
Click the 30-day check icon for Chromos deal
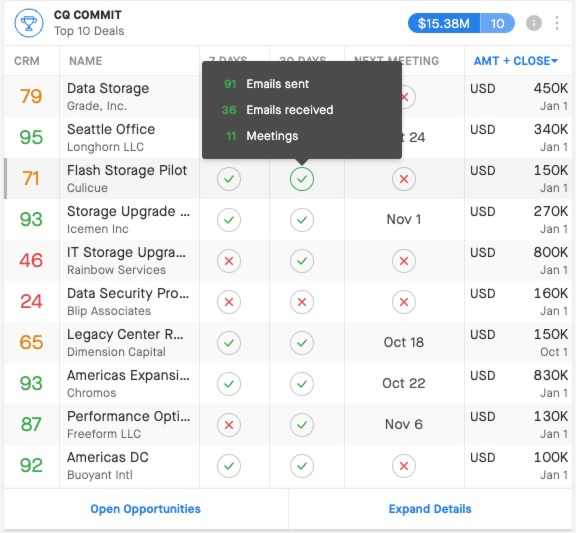click(x=302, y=384)
